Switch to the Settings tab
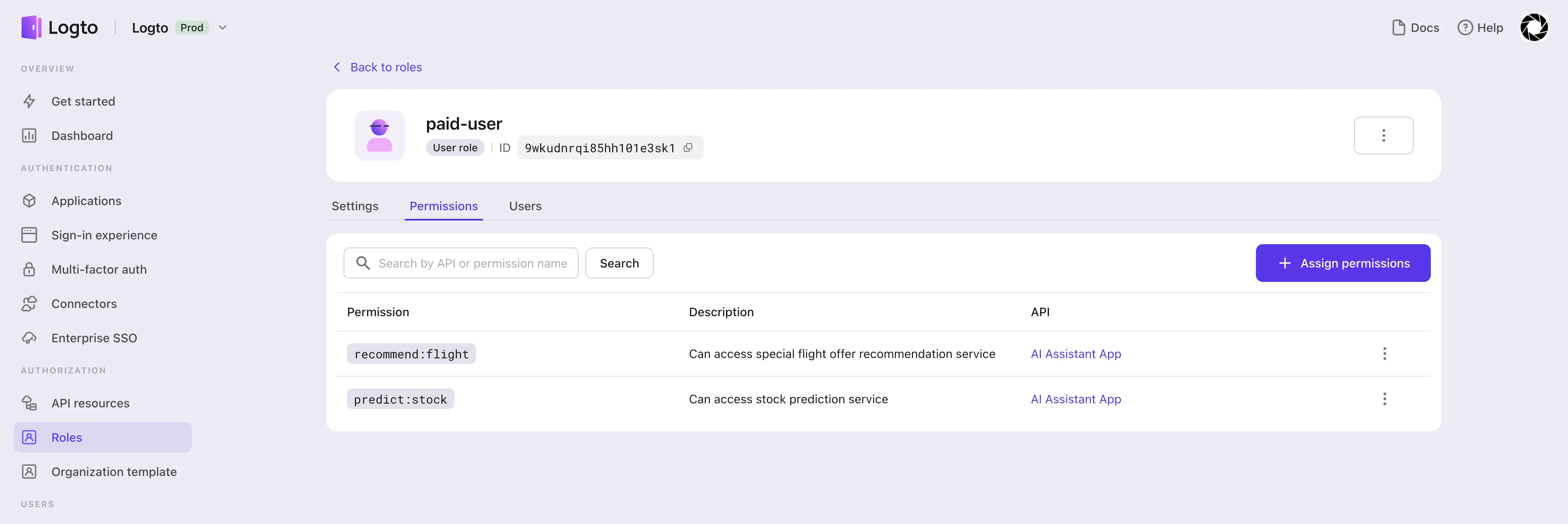This screenshot has width=1568, height=524. (355, 206)
